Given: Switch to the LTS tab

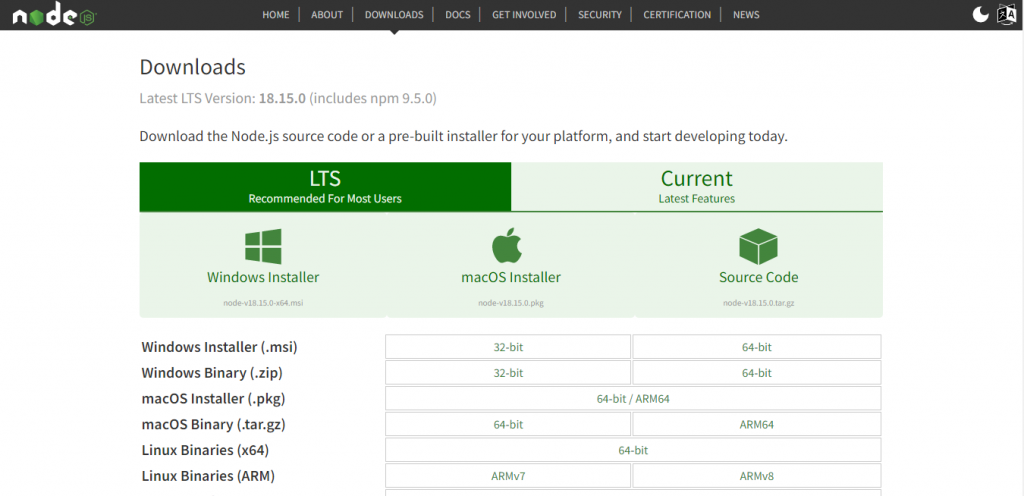Looking at the screenshot, I should pyautogui.click(x=325, y=187).
